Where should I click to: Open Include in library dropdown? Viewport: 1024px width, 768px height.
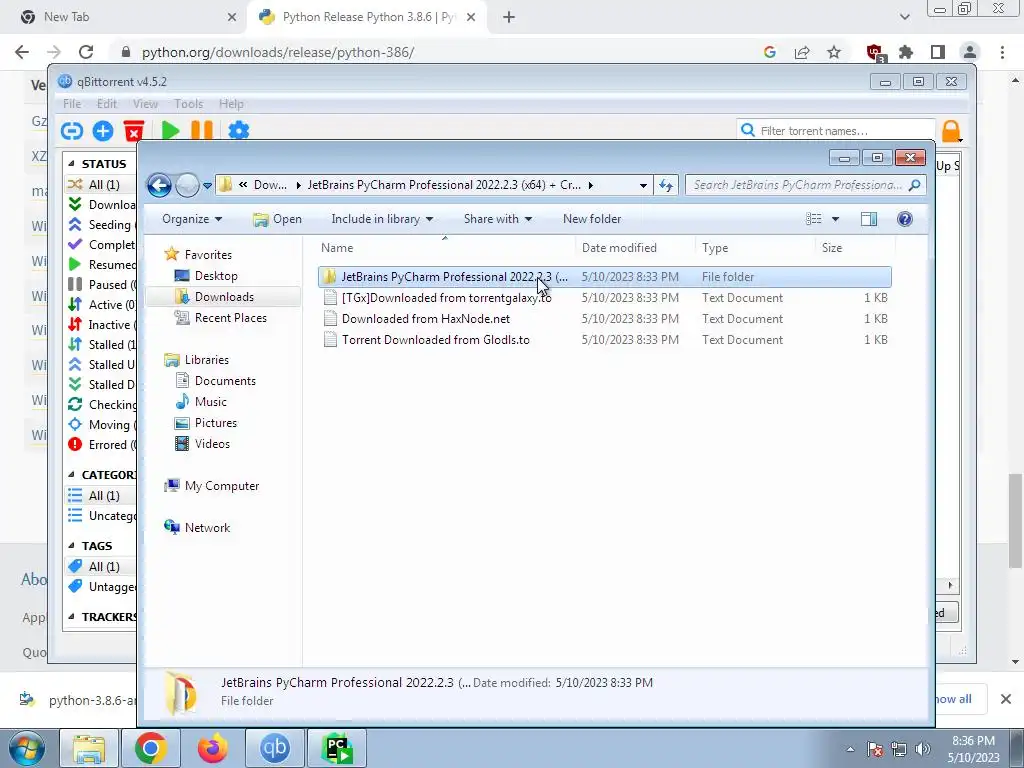(x=382, y=219)
